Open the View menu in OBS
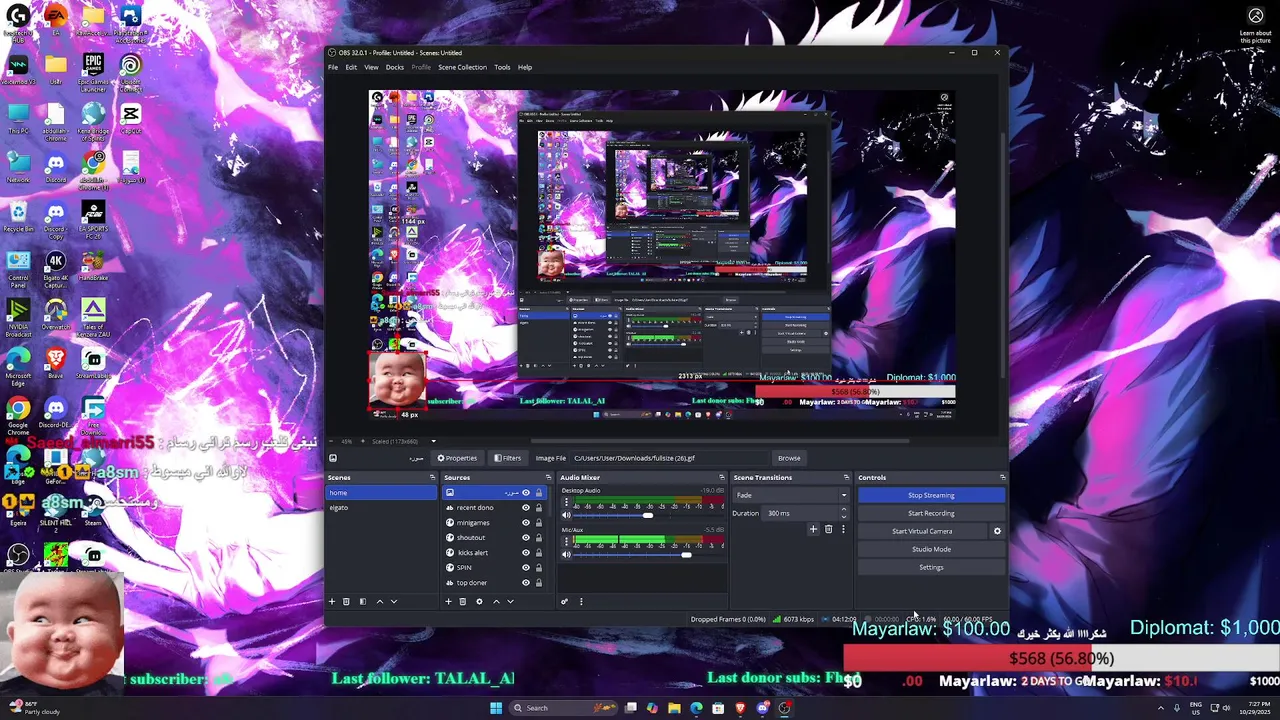 click(371, 67)
